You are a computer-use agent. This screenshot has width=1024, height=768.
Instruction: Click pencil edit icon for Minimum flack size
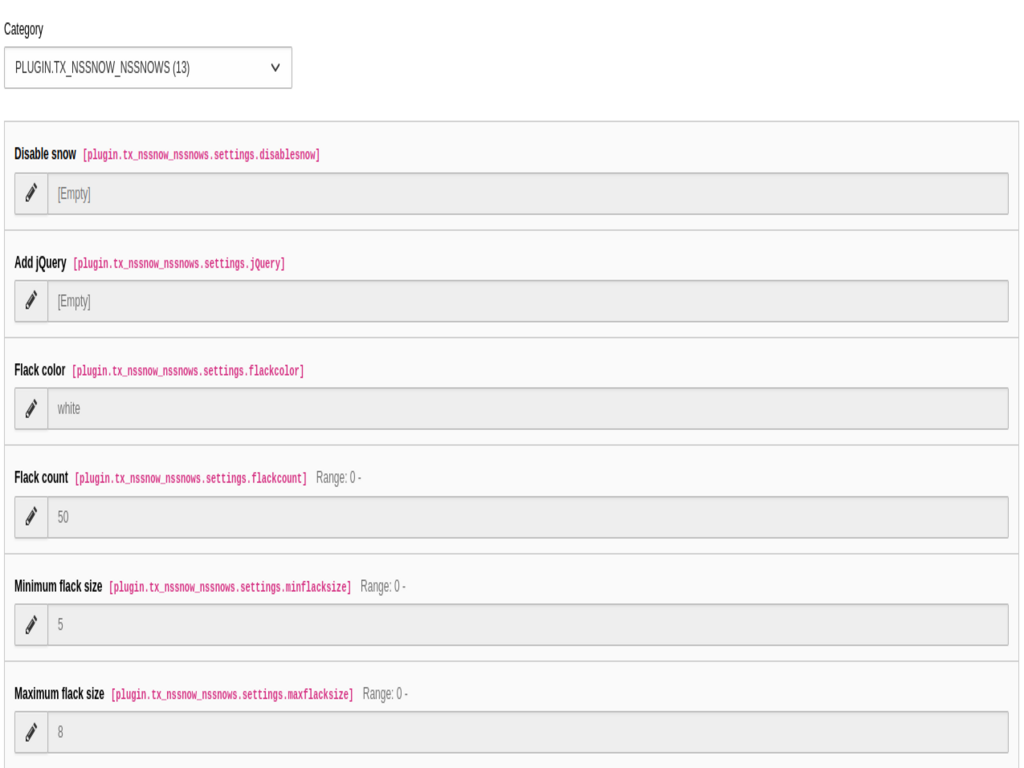[31, 625]
